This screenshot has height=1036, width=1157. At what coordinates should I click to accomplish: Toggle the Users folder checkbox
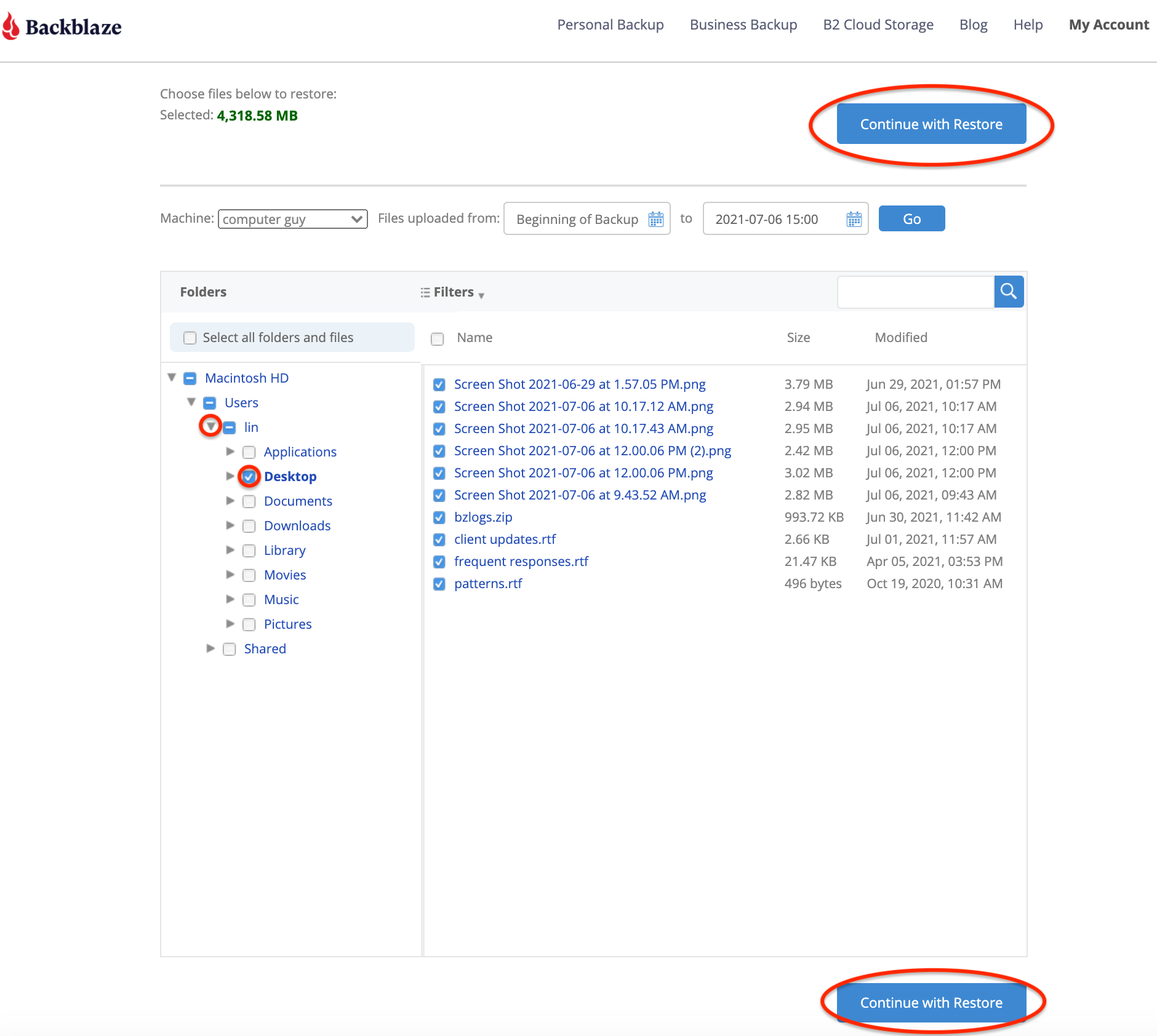coord(210,403)
